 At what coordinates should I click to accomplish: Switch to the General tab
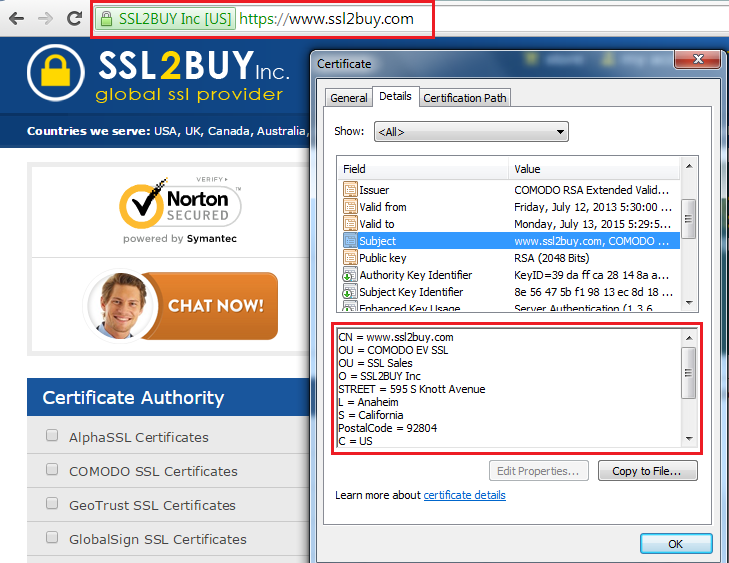[349, 98]
